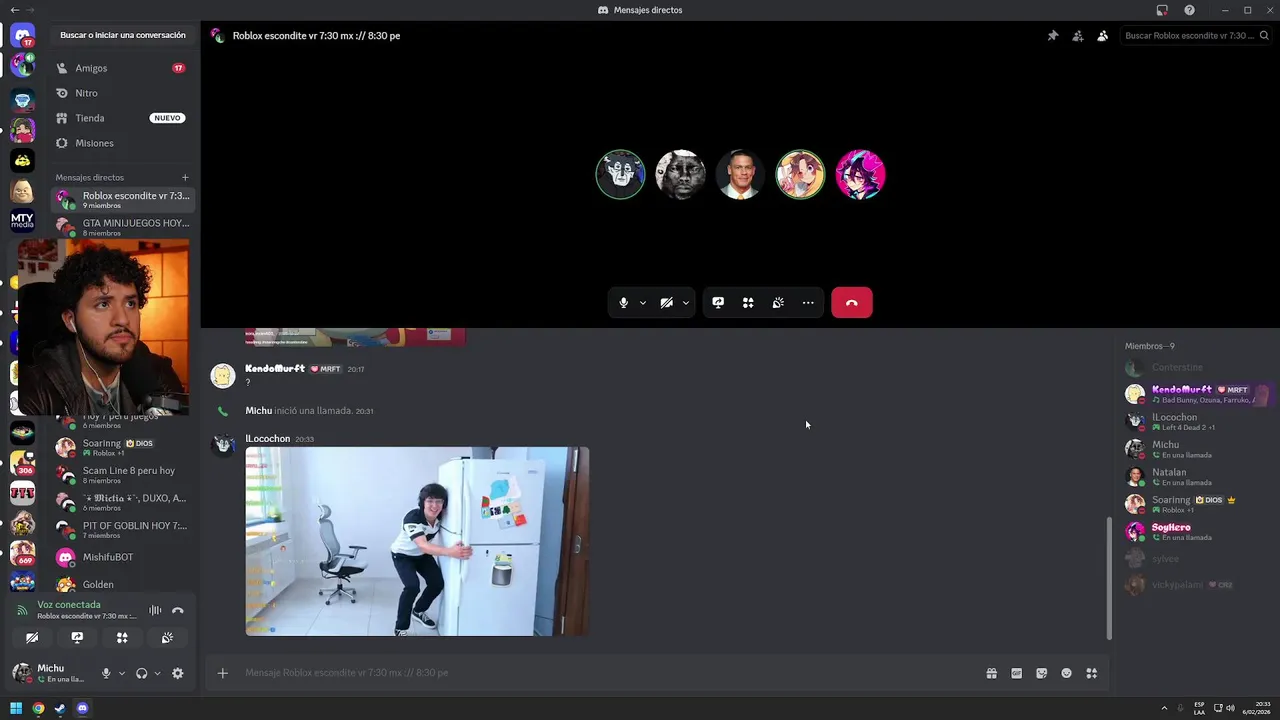Screen dimensions: 1280x720
Task: Hang up with the red disconnect button
Action: coord(852,303)
